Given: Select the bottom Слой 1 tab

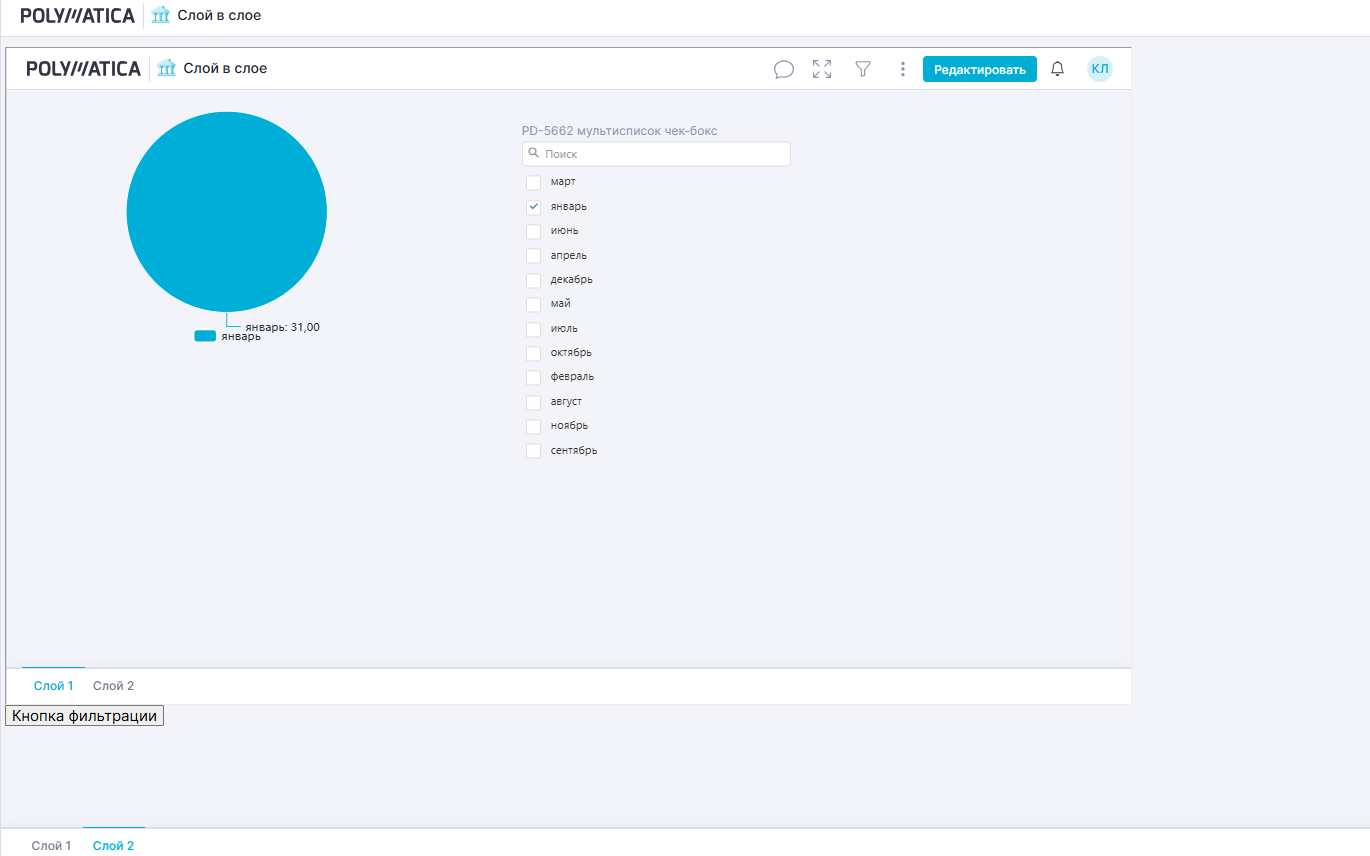Looking at the screenshot, I should (x=51, y=846).
